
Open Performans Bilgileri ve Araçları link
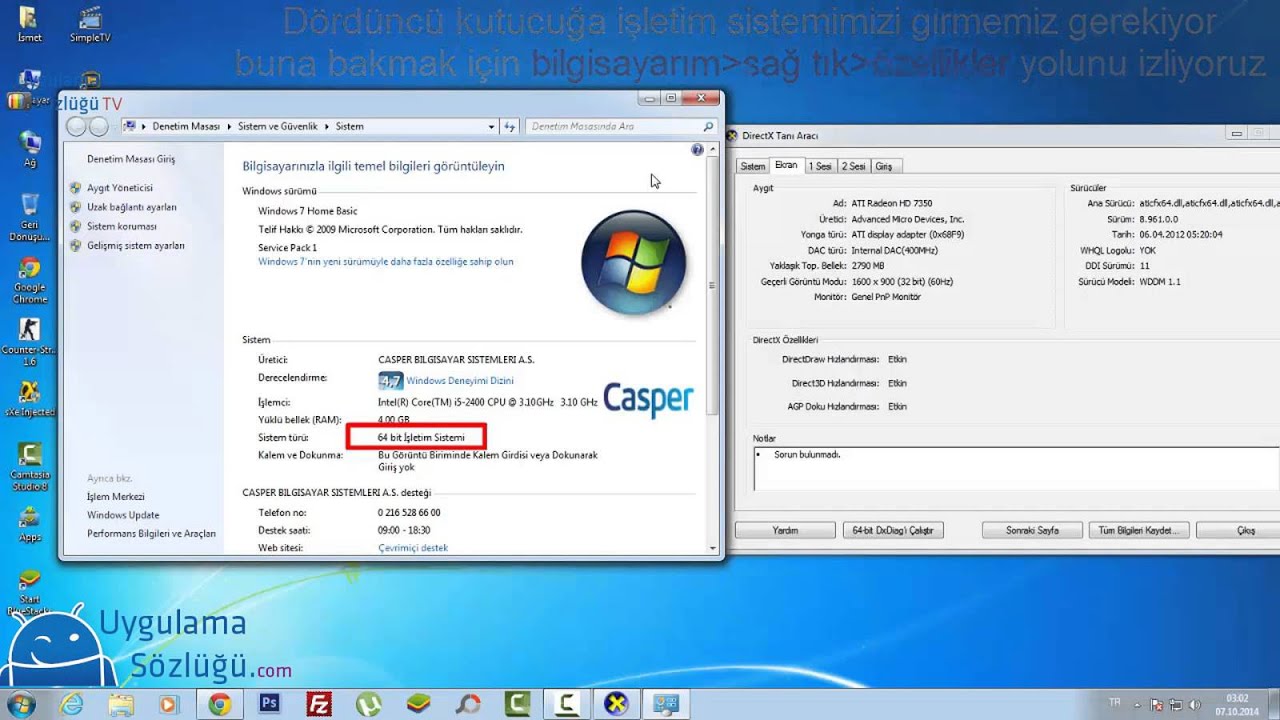click(x=151, y=533)
